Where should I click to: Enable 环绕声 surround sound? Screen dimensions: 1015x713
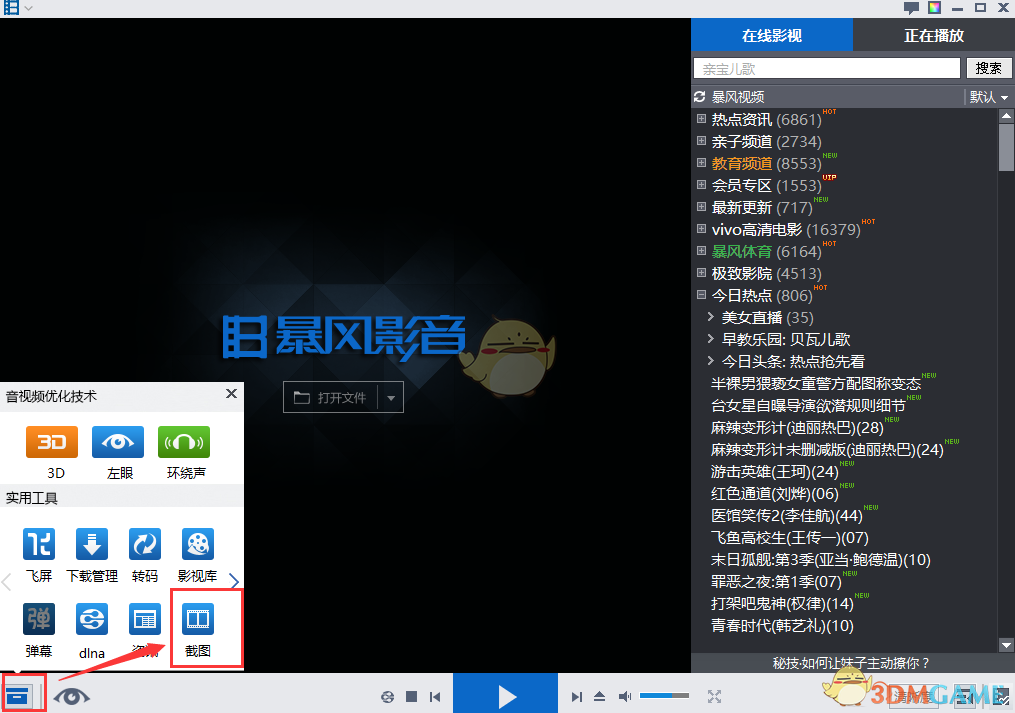pos(183,441)
